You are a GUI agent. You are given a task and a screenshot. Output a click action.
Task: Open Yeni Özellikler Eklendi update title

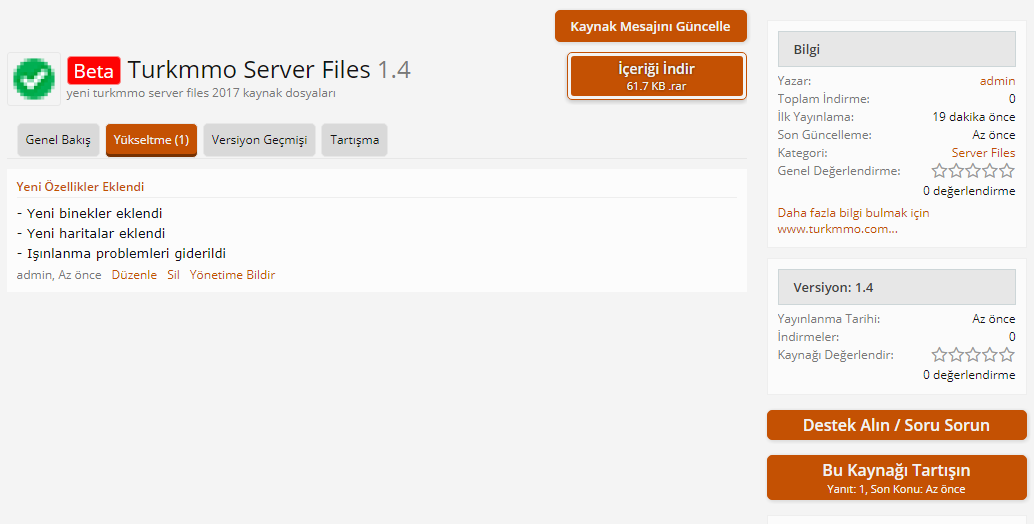coord(80,187)
